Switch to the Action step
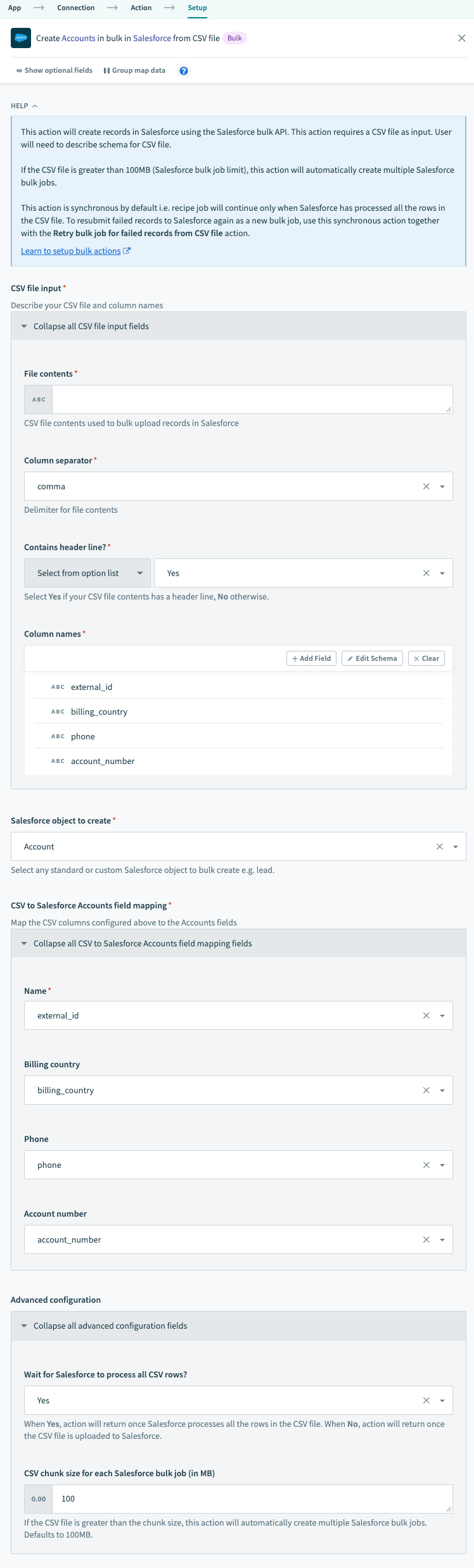 click(141, 8)
